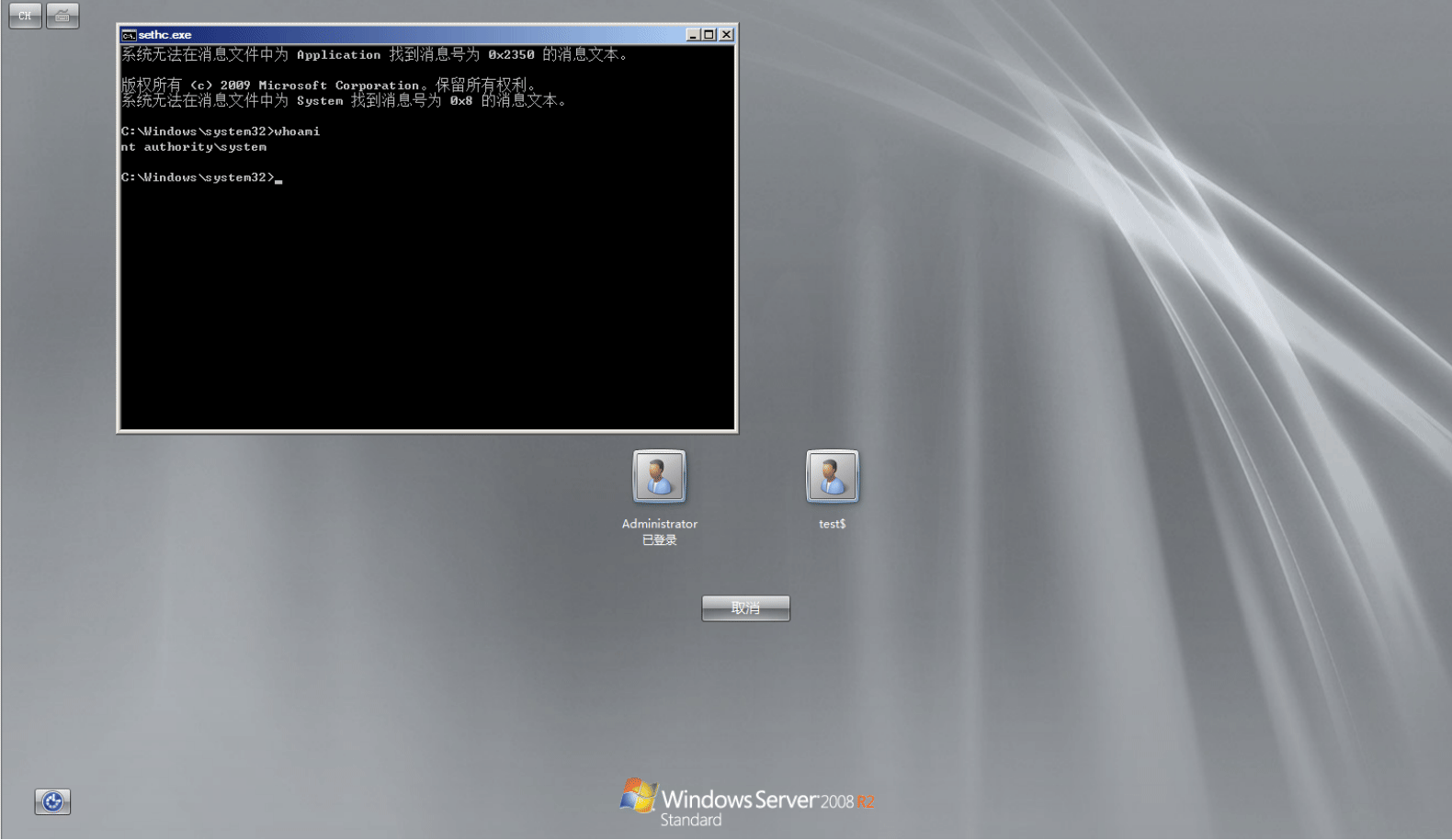Select the test$ user avatar
The image size is (1452, 840).
(832, 476)
